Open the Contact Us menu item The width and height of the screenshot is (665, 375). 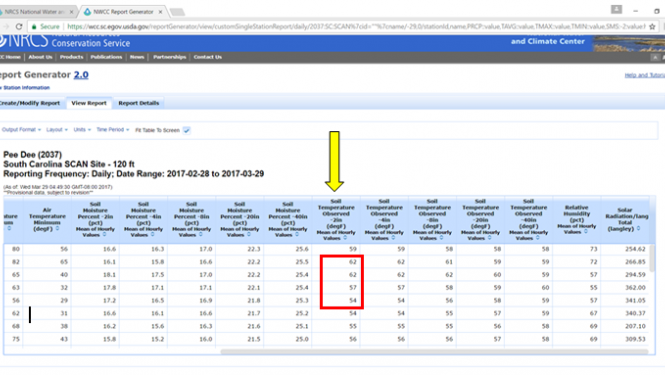pyautogui.click(x=208, y=57)
